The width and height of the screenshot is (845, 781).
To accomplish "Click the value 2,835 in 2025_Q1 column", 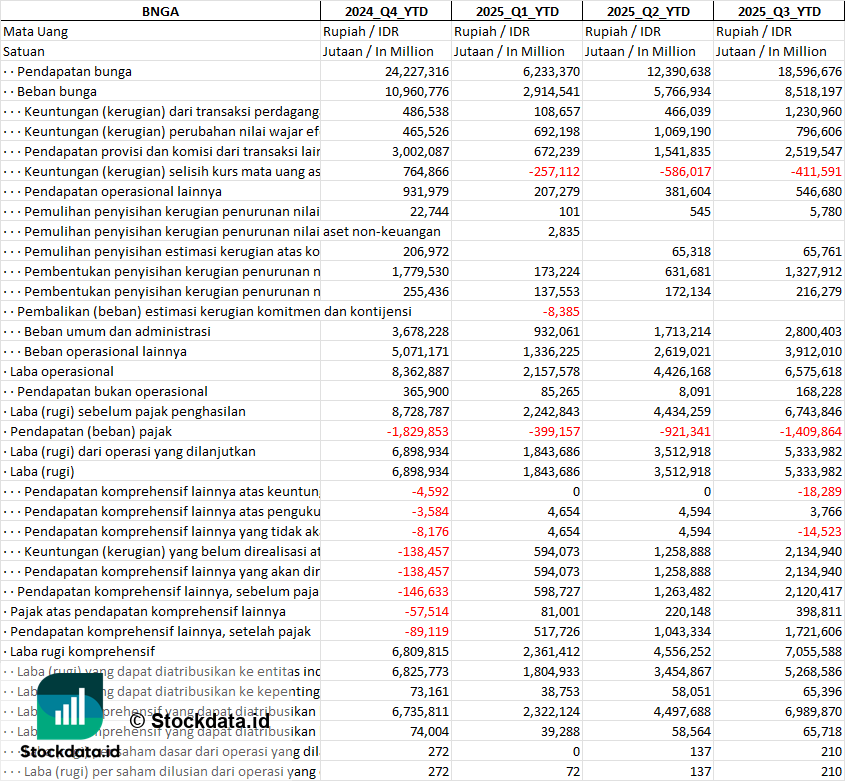I will click(x=564, y=231).
